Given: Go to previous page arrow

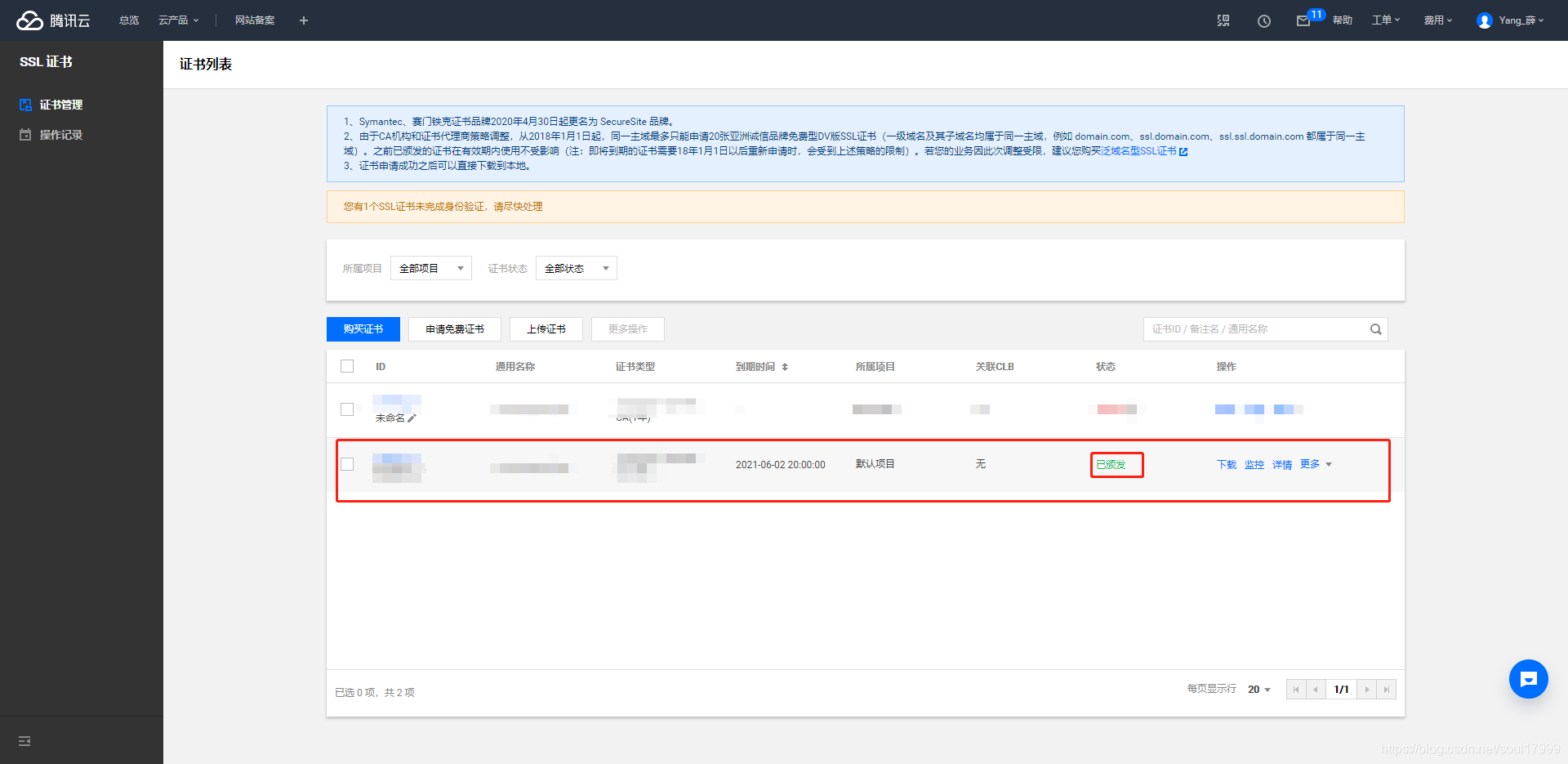Looking at the screenshot, I should tap(1316, 690).
